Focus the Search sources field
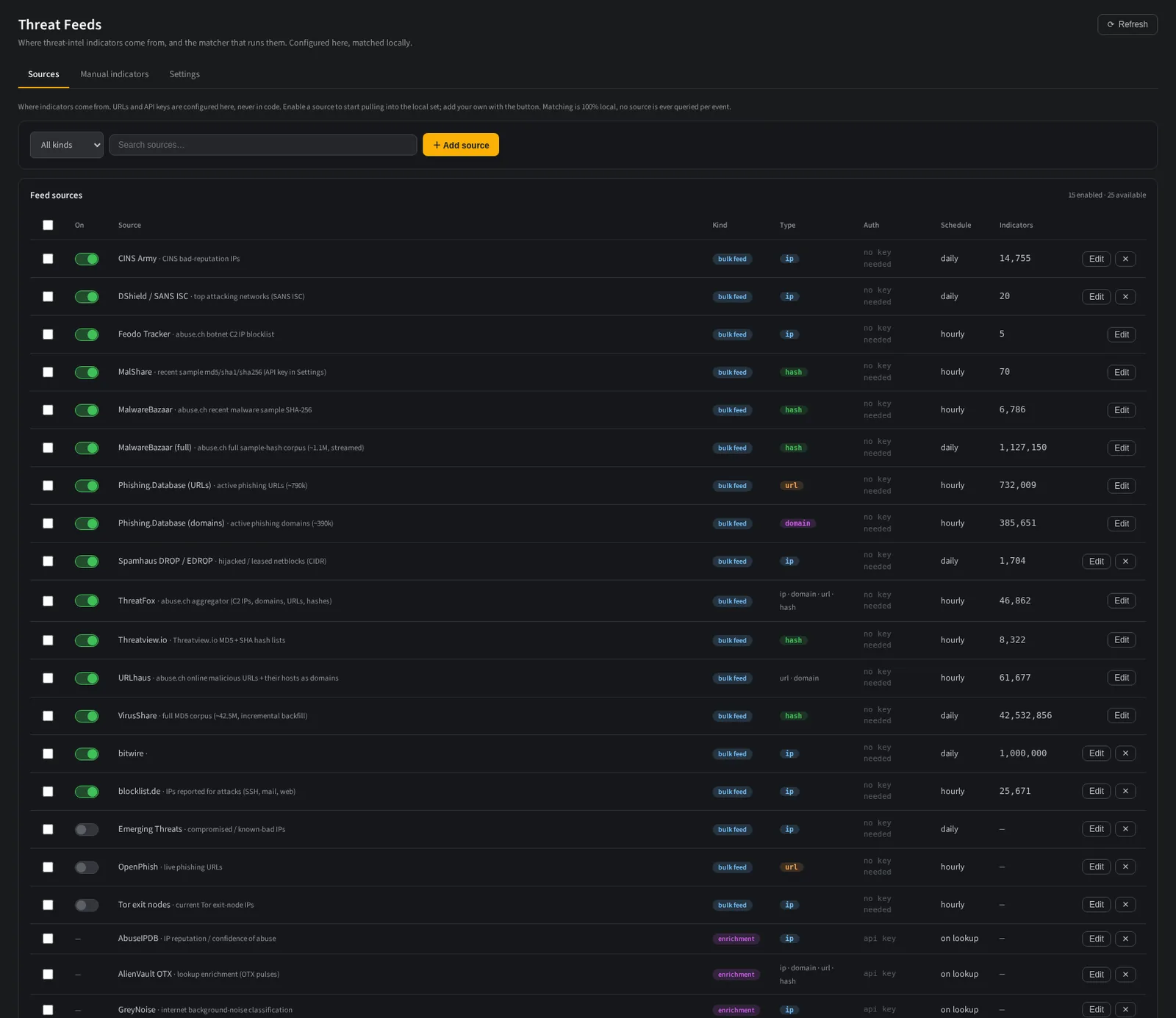 click(x=263, y=145)
